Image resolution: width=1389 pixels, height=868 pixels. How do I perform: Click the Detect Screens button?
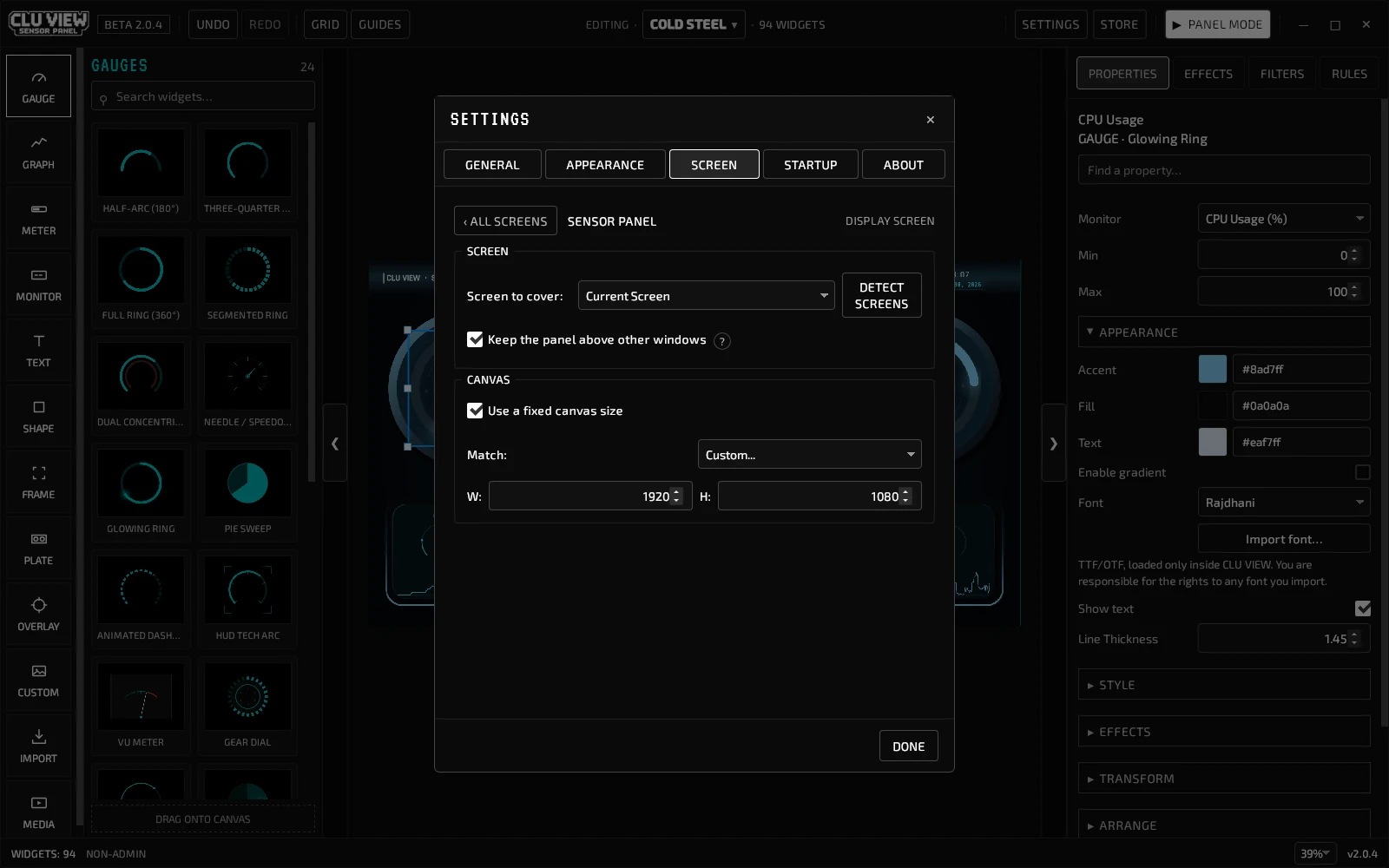(x=882, y=295)
